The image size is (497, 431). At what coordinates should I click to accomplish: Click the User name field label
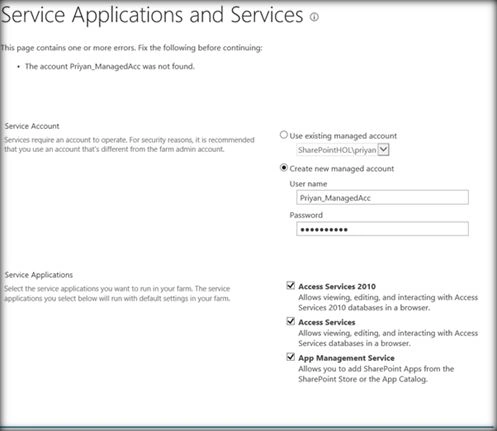308,184
